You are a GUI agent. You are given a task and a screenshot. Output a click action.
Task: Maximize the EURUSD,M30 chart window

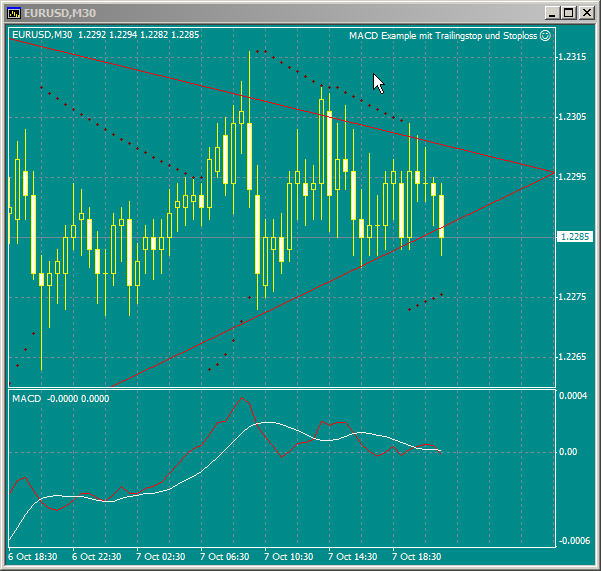pos(568,13)
